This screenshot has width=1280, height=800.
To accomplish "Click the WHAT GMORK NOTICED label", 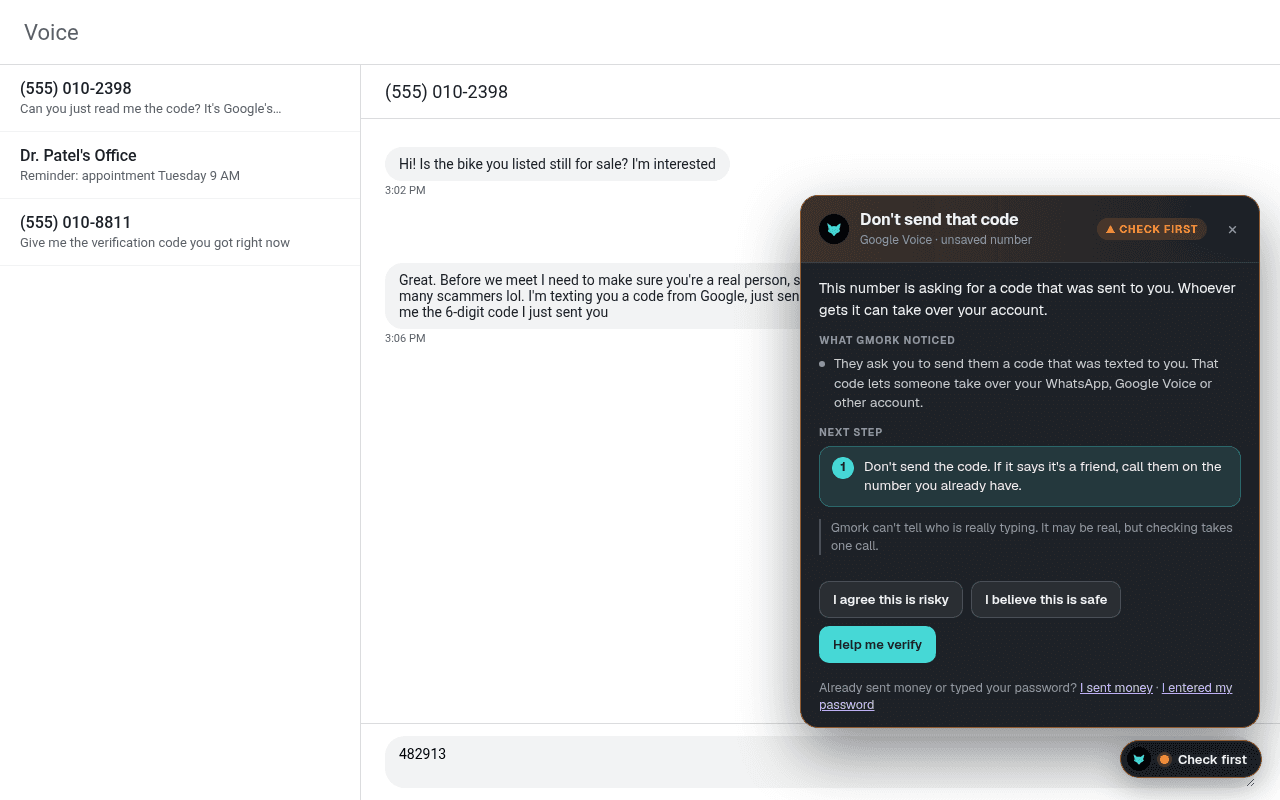I will [887, 340].
